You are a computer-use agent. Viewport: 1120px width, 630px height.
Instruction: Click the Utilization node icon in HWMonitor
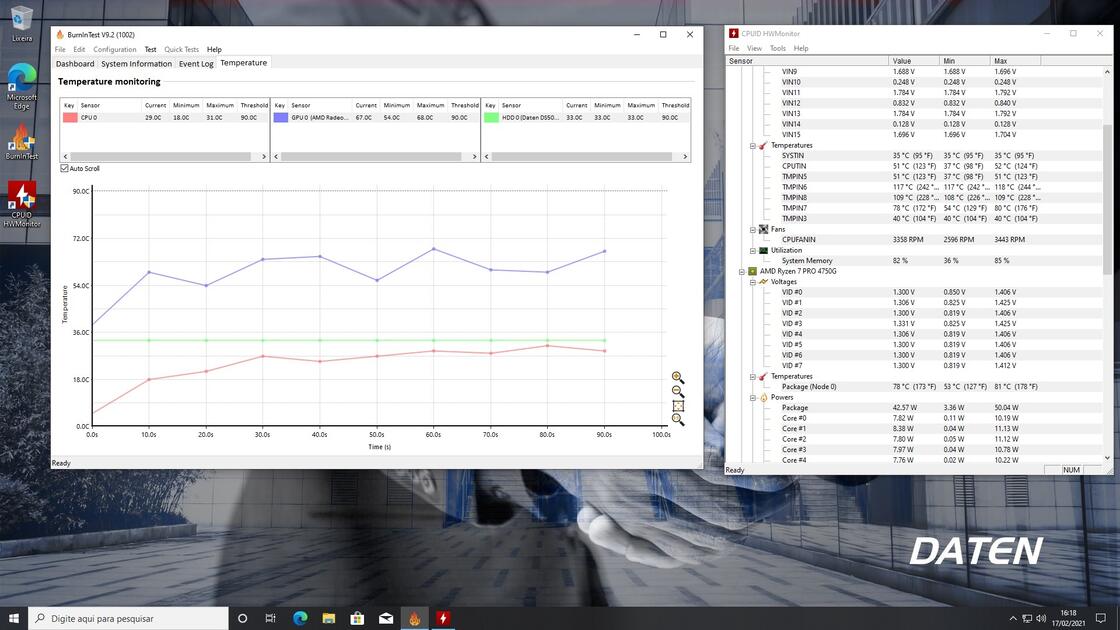click(x=763, y=250)
